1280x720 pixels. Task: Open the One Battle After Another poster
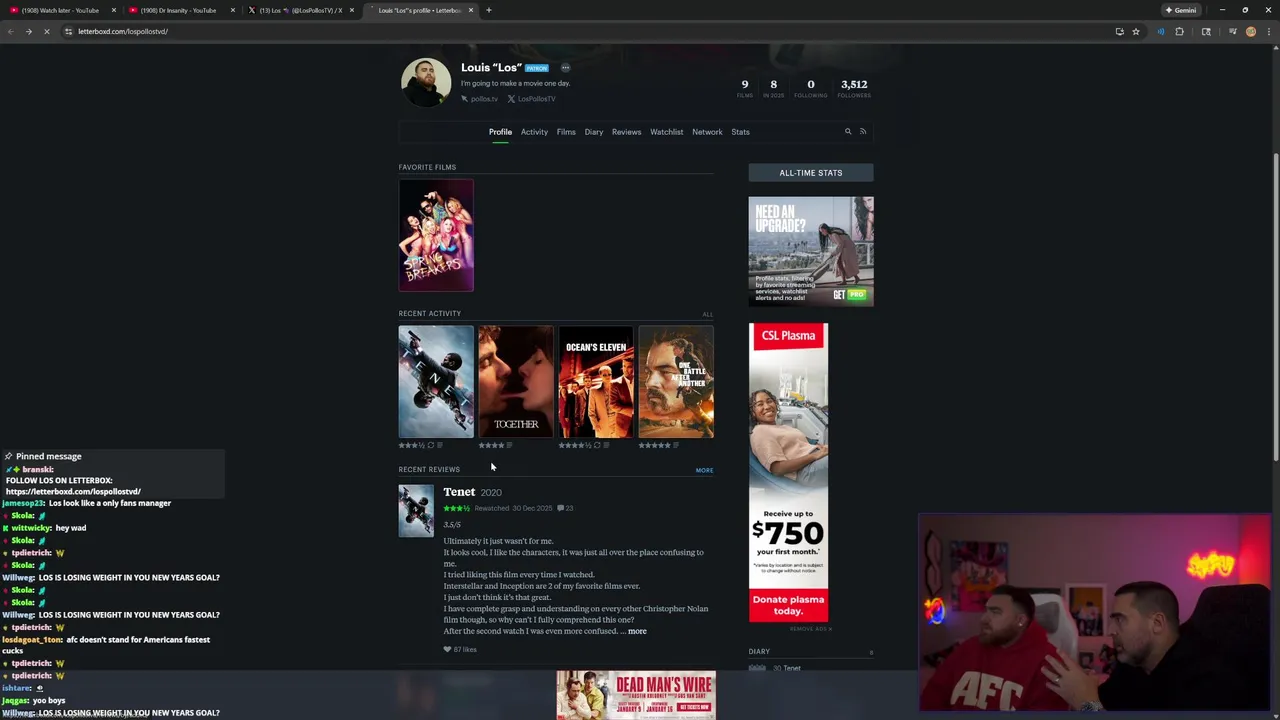click(676, 382)
